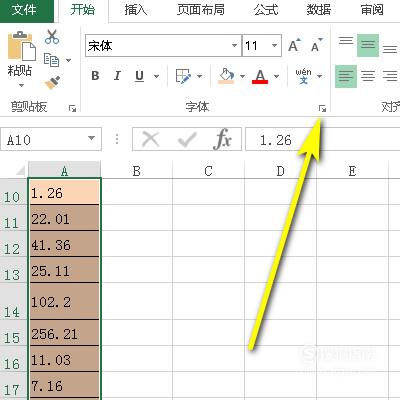
Task: Open font color dropdown arrow
Action: click(x=277, y=76)
